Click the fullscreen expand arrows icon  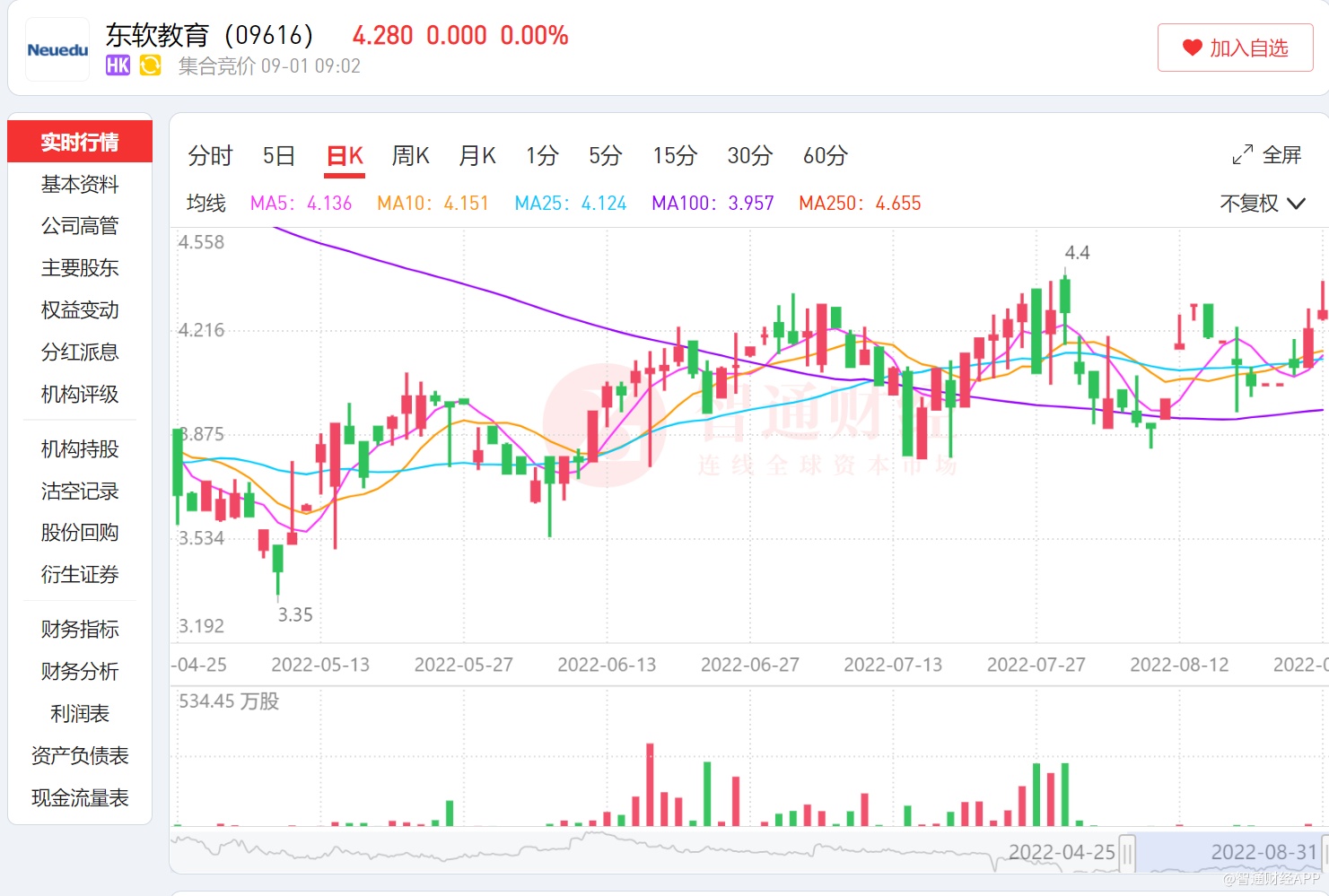click(x=1242, y=155)
